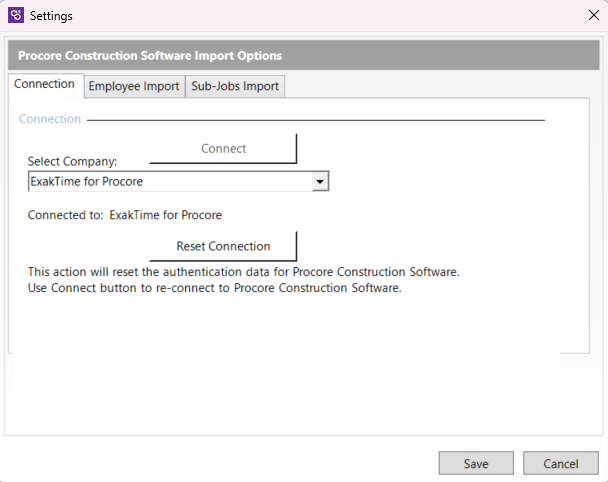
Task: Click the Reset Connection button
Action: click(223, 246)
